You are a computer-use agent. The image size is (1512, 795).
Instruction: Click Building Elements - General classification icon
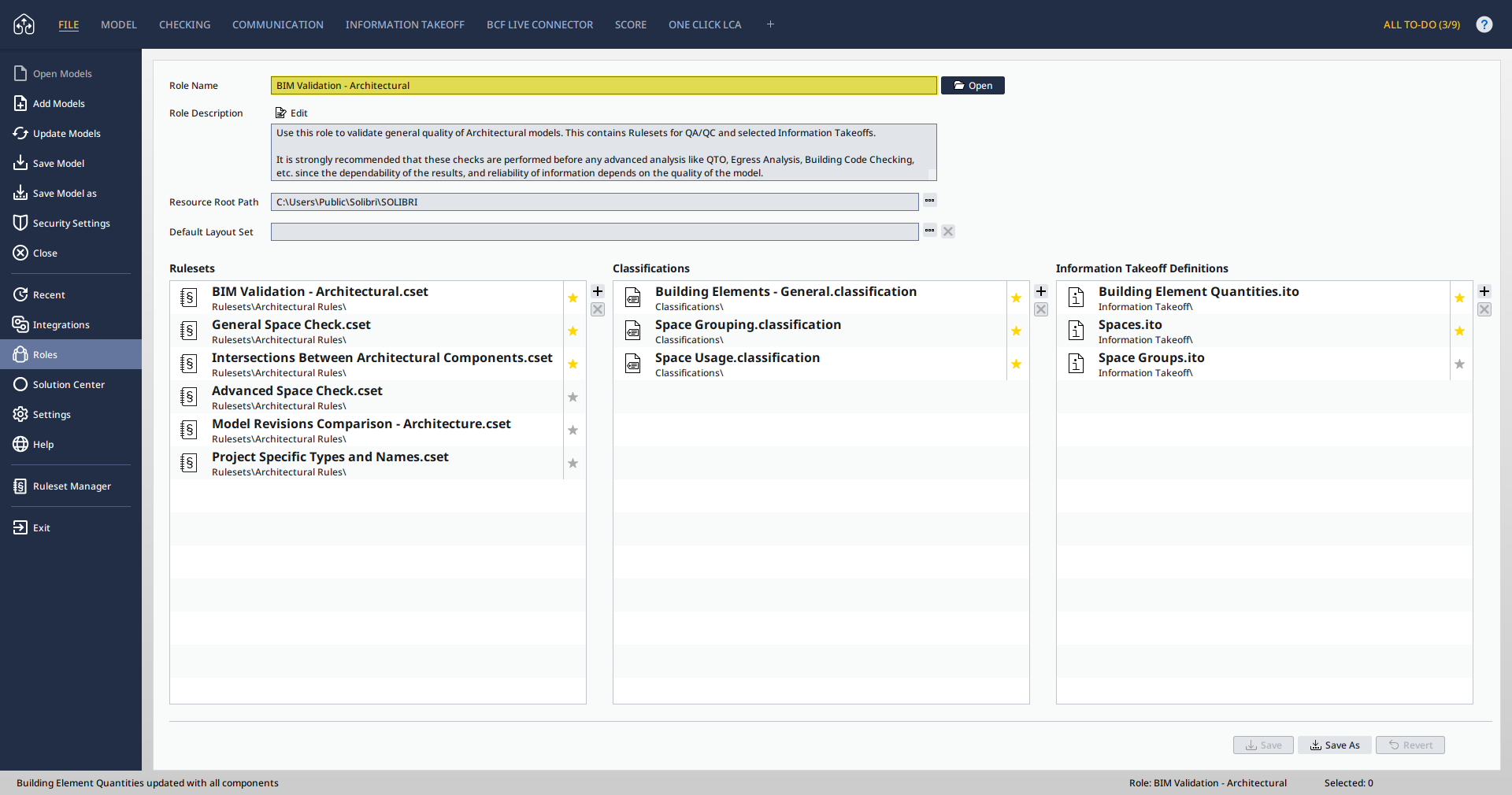[x=633, y=298]
